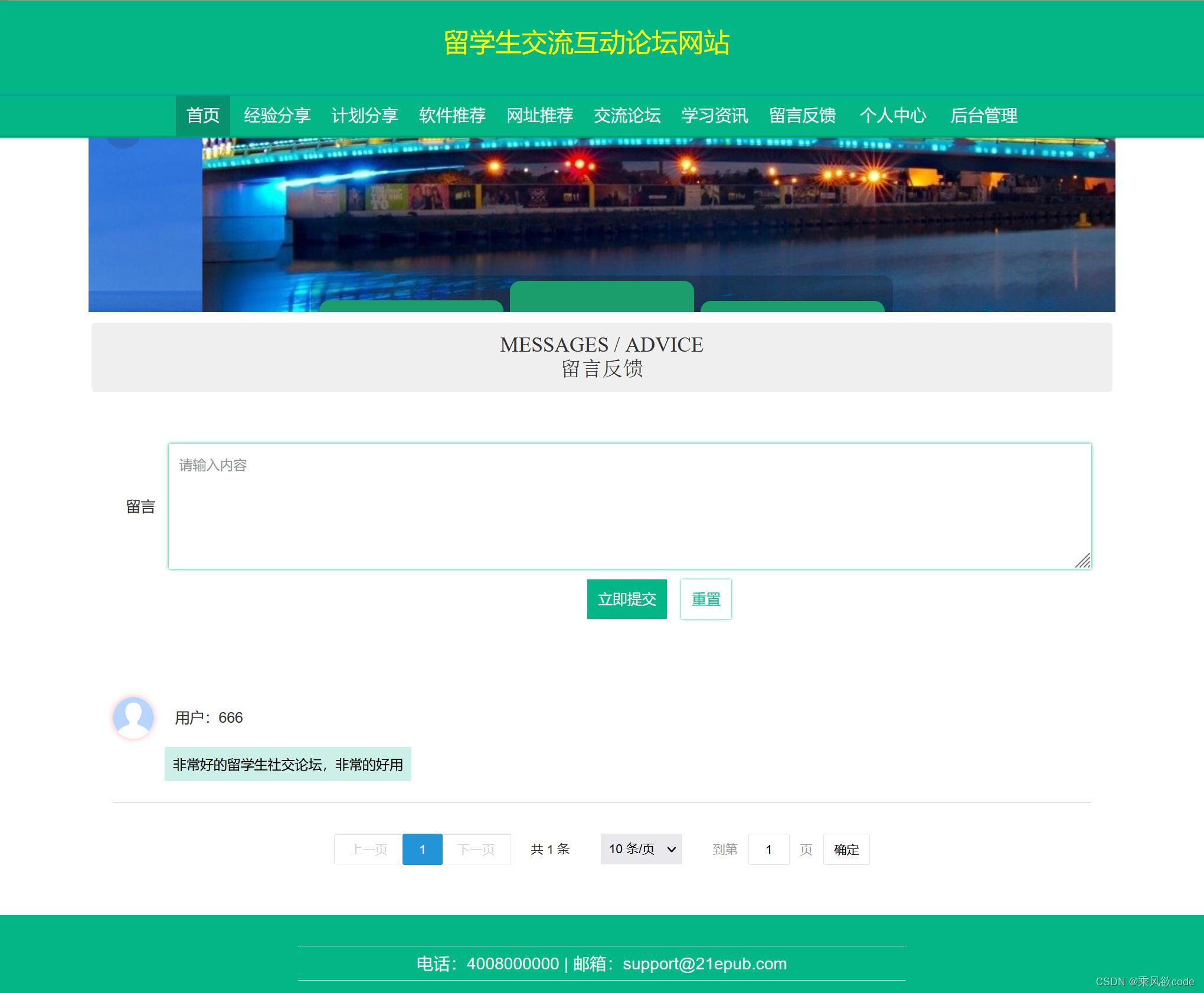Click the 下一页 next page control
Image resolution: width=1204 pixels, height=993 pixels.
point(476,849)
